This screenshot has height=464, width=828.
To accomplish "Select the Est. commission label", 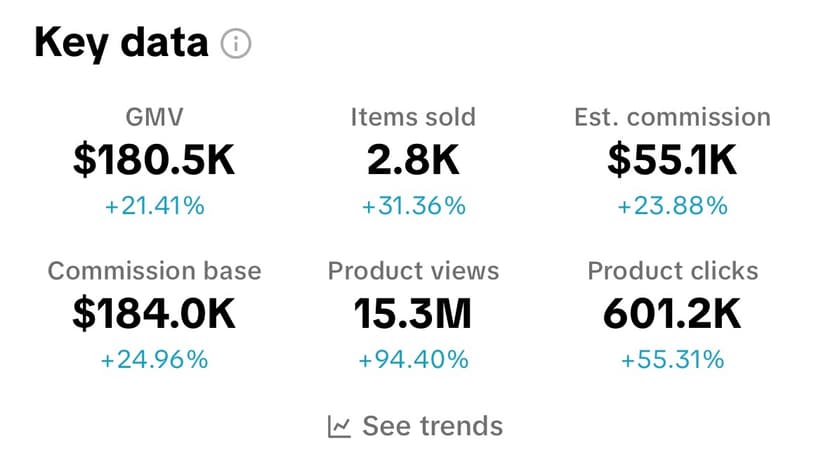I will (x=672, y=117).
